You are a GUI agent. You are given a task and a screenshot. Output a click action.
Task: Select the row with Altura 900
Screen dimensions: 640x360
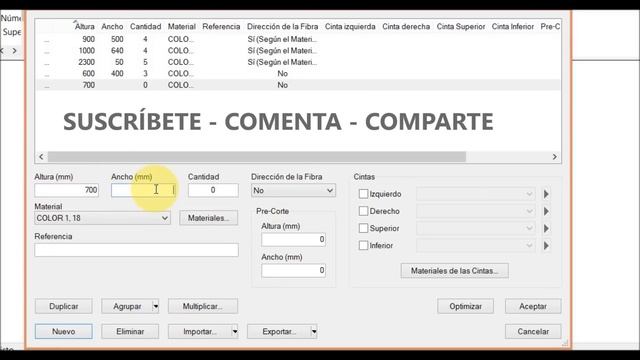point(298,39)
